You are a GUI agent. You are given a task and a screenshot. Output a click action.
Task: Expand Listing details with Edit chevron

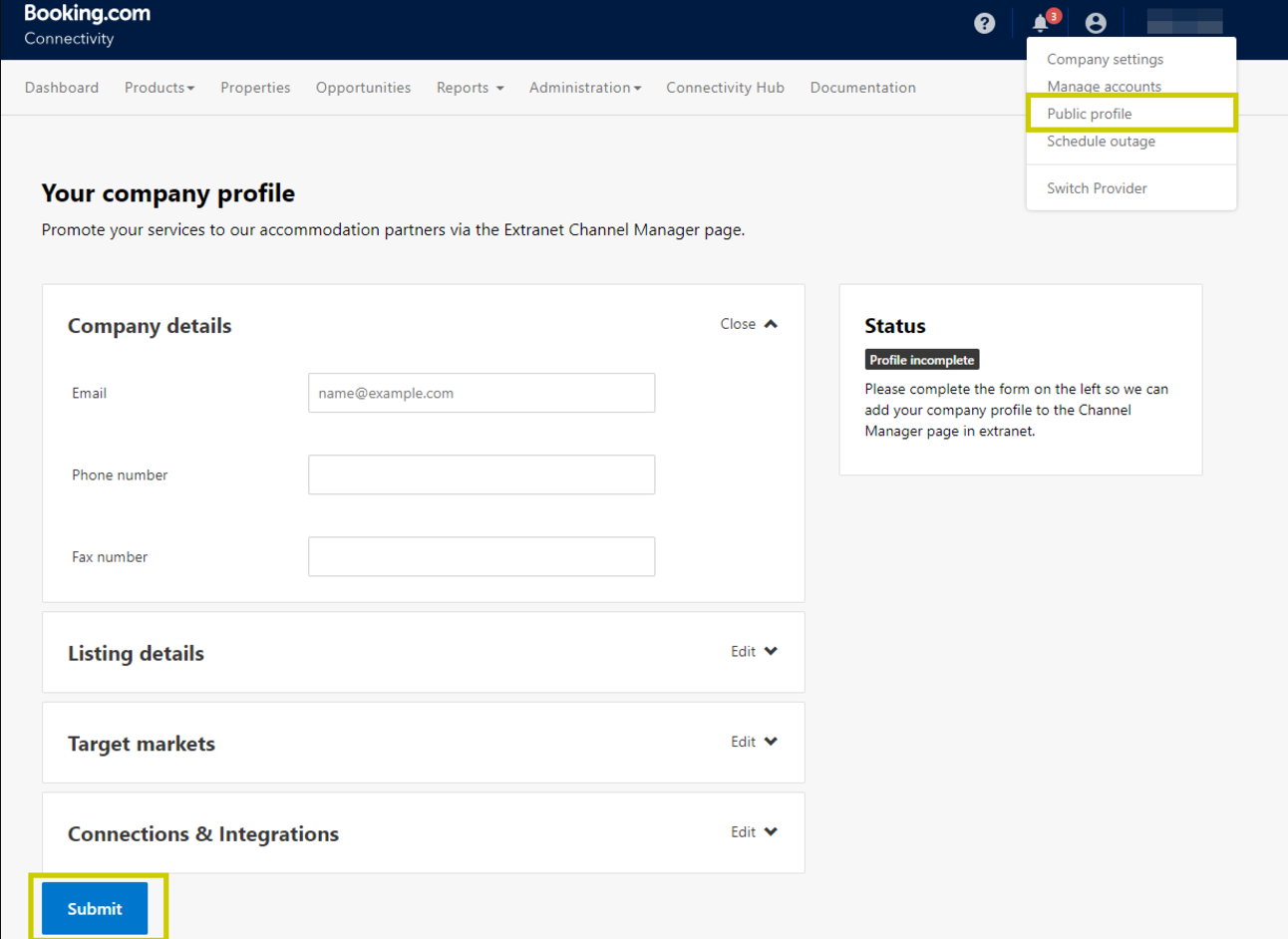tap(754, 652)
